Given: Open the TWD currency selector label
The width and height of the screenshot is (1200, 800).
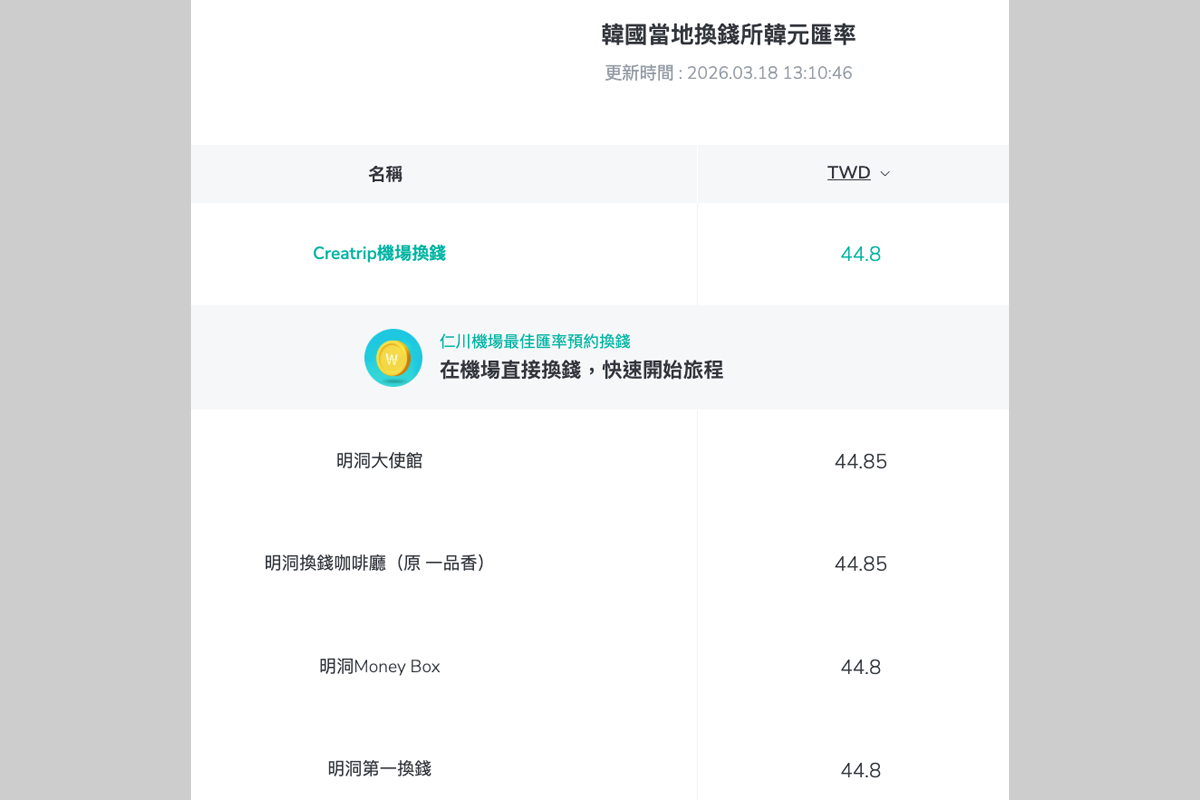Looking at the screenshot, I should [848, 173].
